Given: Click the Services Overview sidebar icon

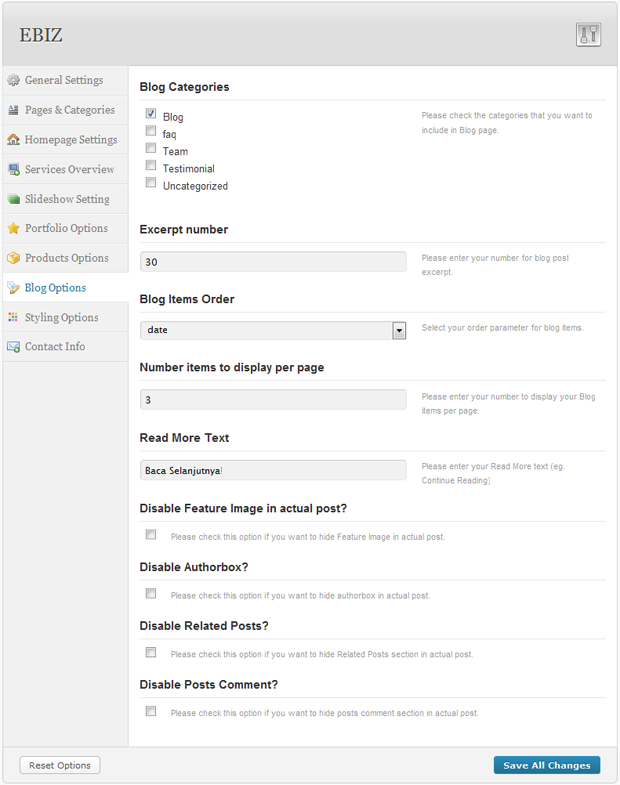Looking at the screenshot, I should pos(13,169).
